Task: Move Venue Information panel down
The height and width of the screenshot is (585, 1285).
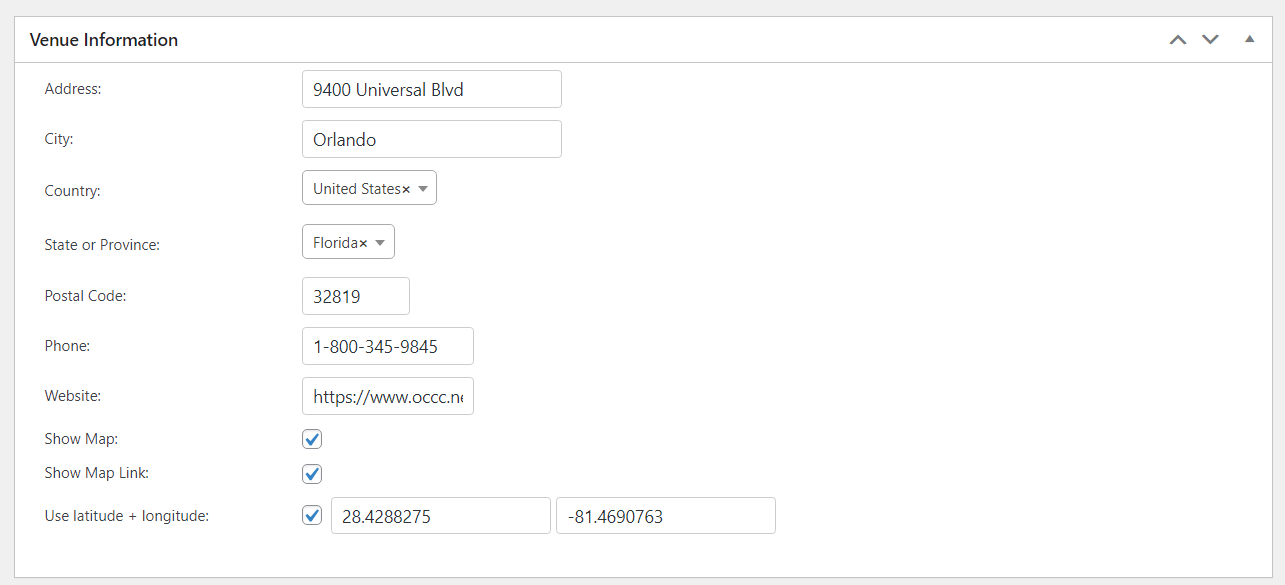Action: tap(1211, 40)
